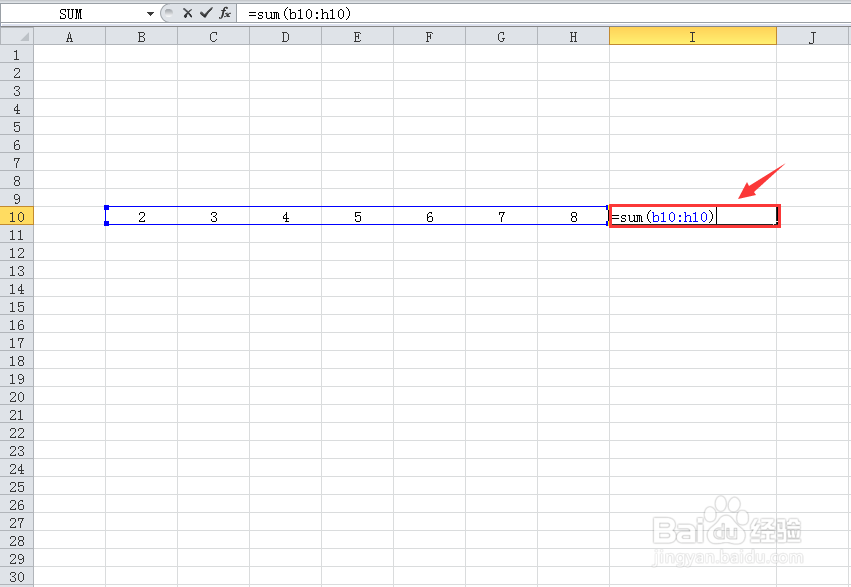Cancel the formula entry with the X icon
Viewport: 851px width, 587px height.
pos(188,14)
